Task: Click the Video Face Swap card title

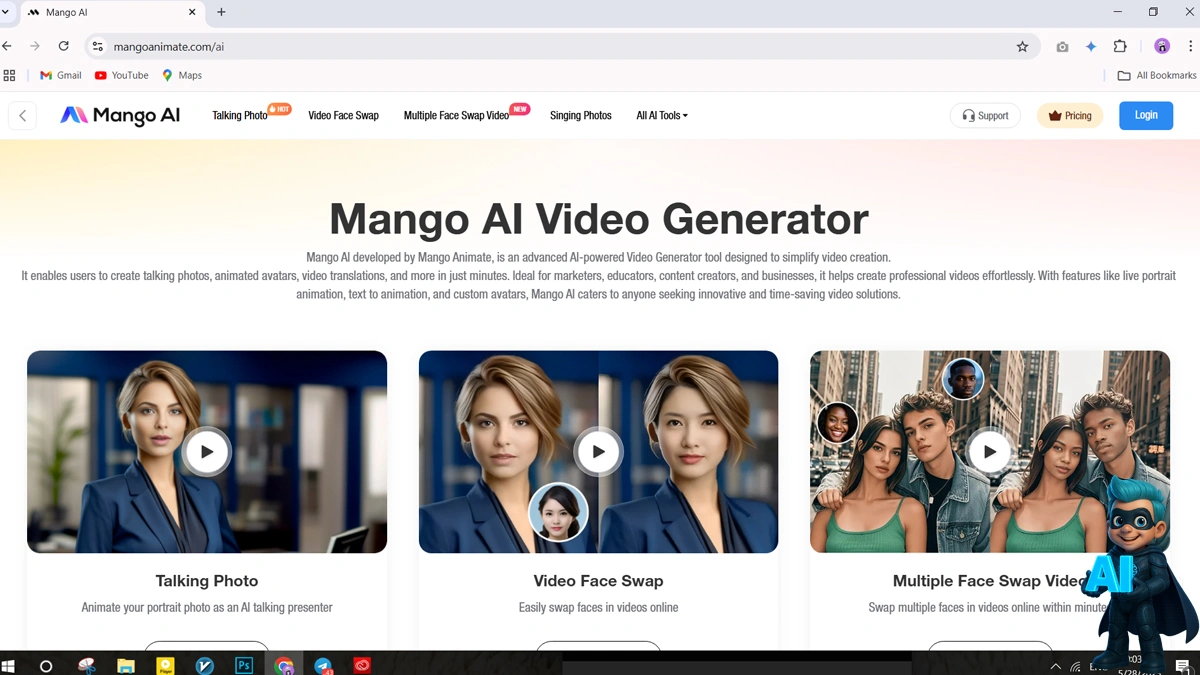Action: (x=598, y=581)
